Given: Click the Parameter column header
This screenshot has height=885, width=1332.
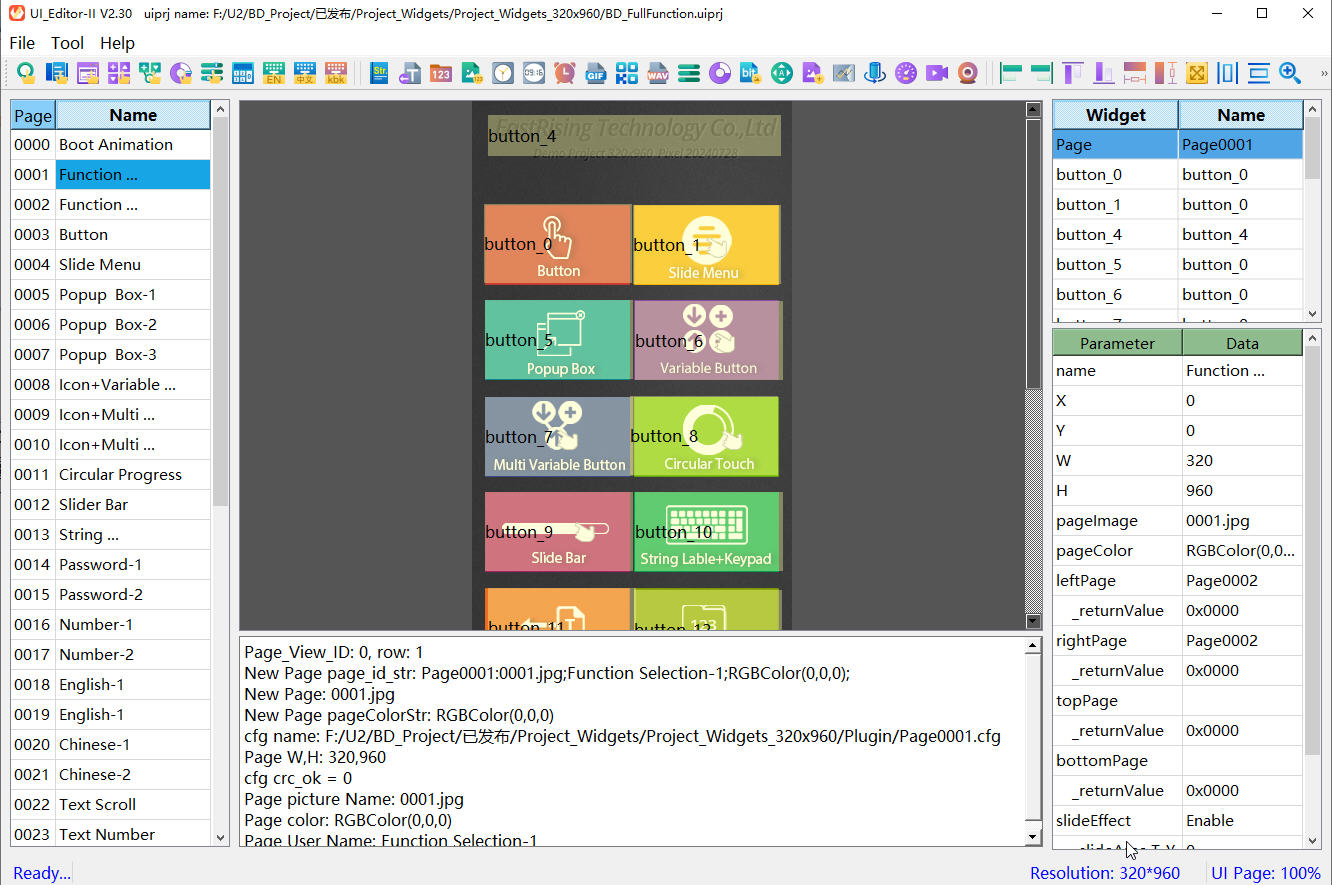Looking at the screenshot, I should pos(1117,343).
